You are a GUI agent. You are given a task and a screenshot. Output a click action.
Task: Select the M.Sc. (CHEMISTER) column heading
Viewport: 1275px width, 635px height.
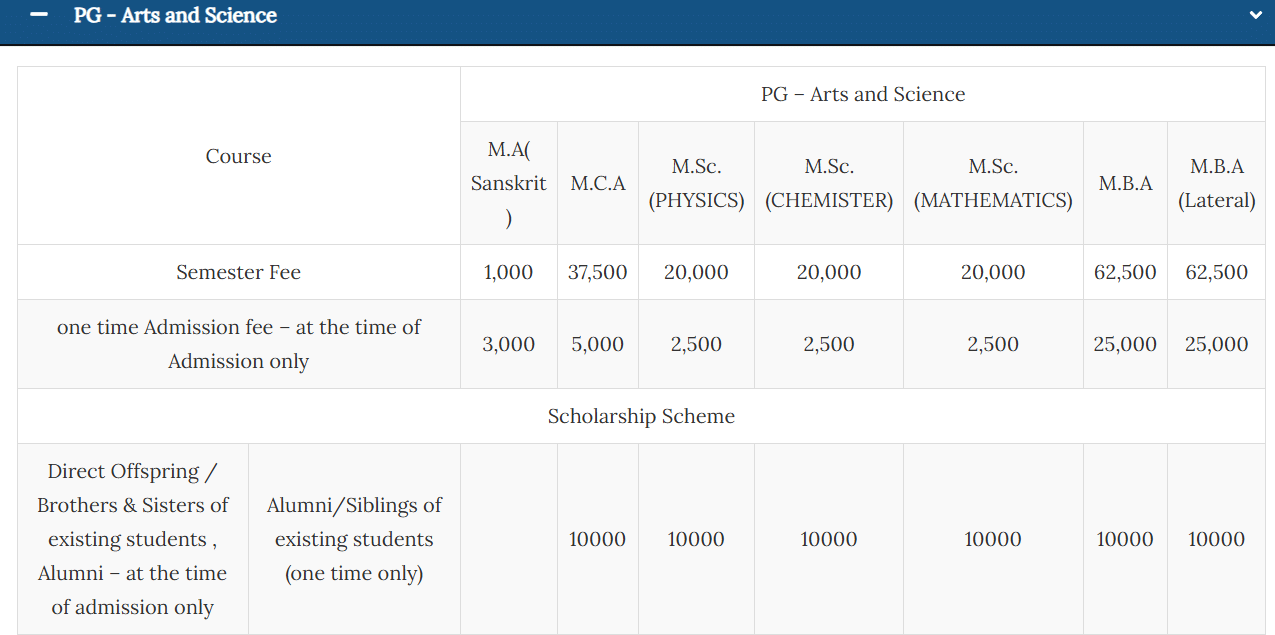pyautogui.click(x=829, y=183)
